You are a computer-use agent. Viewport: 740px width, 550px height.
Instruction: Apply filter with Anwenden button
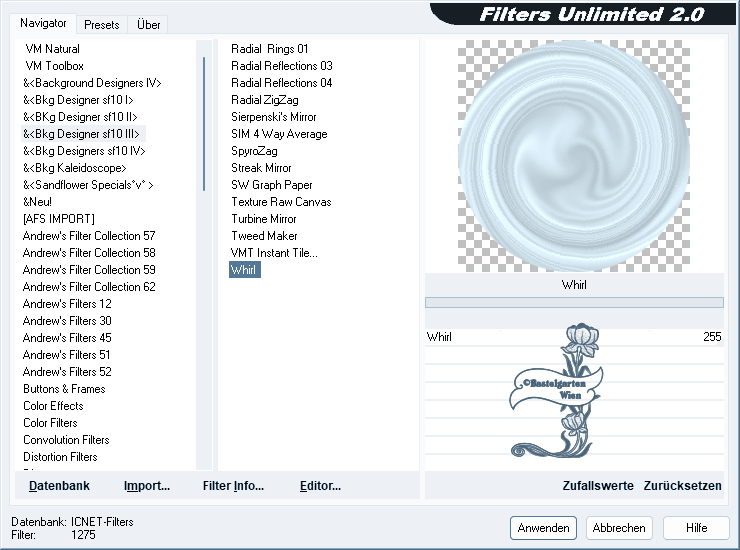click(x=543, y=528)
